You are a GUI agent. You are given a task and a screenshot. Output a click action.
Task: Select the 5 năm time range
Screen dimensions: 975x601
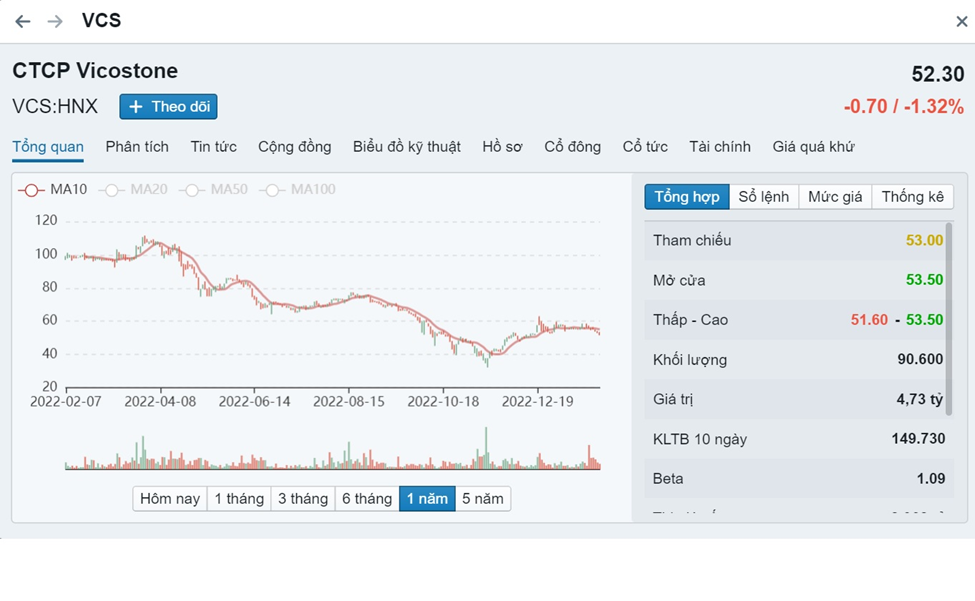pos(482,499)
